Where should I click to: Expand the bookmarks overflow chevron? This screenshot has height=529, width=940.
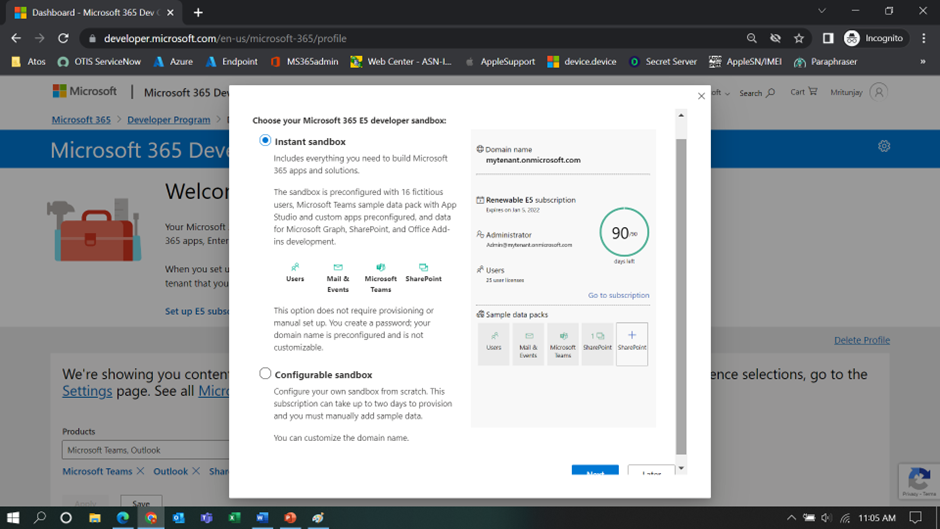tap(923, 62)
